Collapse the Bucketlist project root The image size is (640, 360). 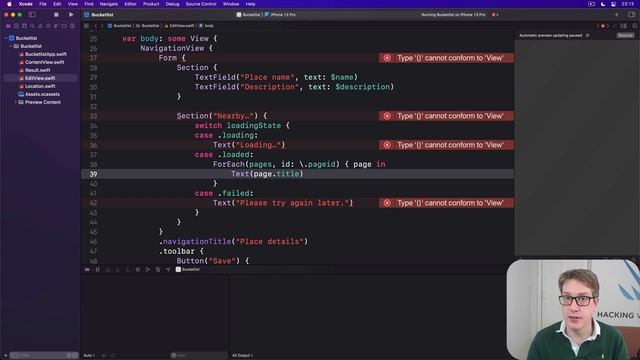click(x=6, y=38)
